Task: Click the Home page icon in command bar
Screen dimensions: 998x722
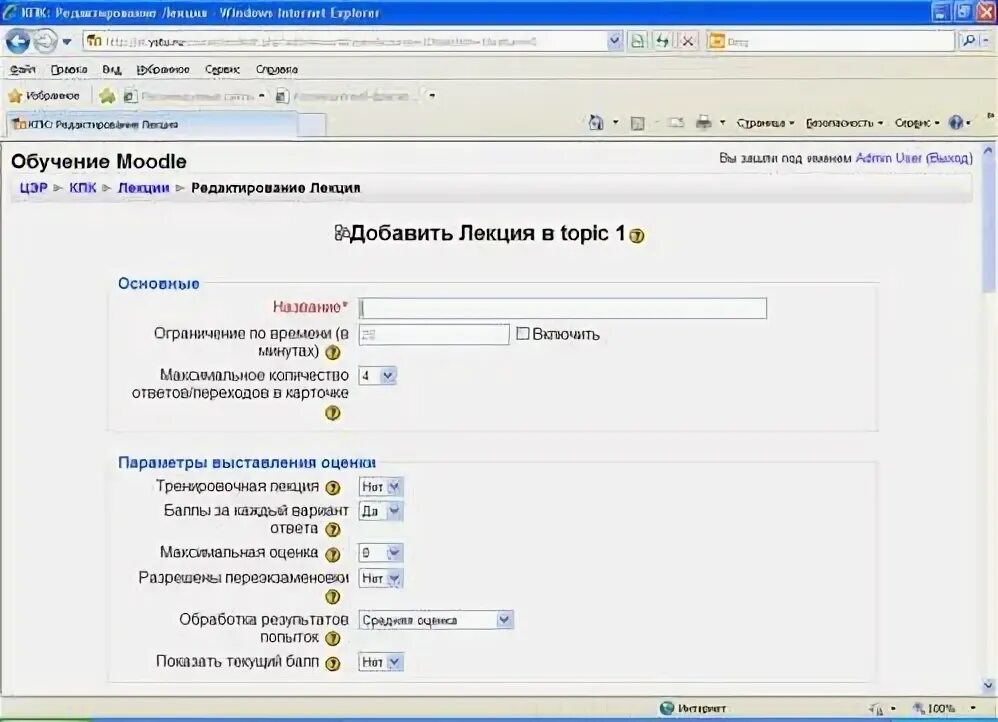Action: click(x=596, y=123)
